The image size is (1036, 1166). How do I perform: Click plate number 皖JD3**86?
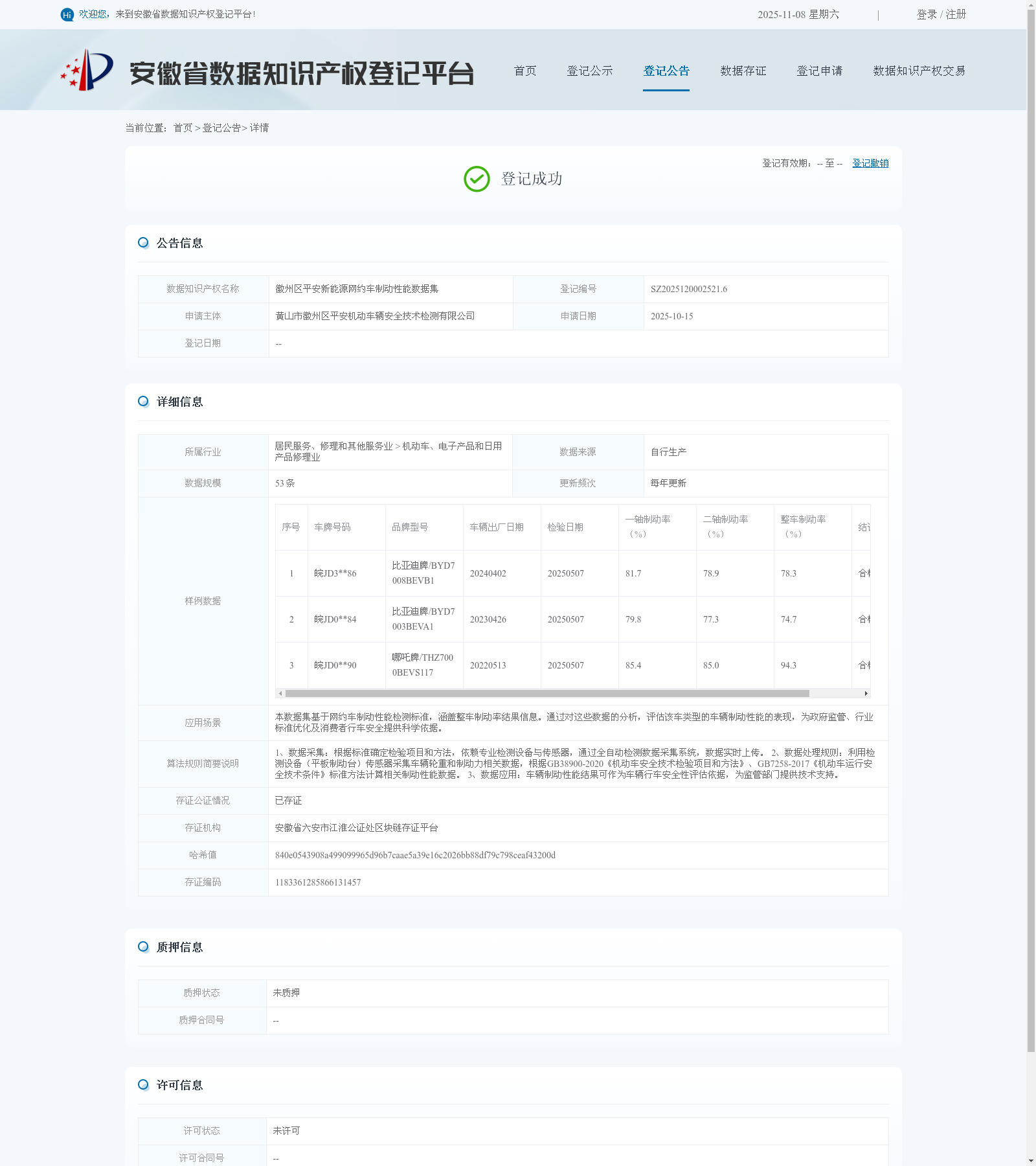(335, 573)
